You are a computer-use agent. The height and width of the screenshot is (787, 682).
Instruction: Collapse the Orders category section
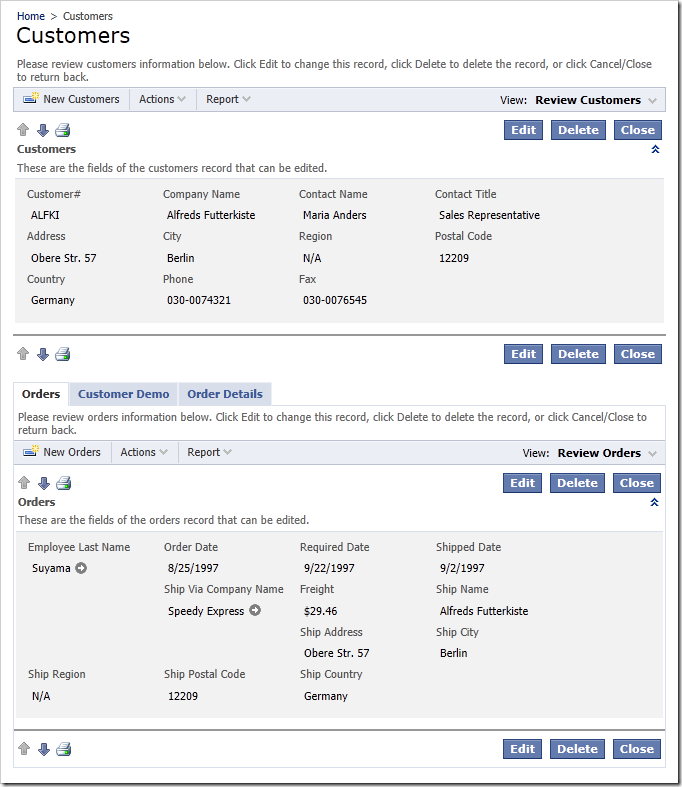click(654, 502)
